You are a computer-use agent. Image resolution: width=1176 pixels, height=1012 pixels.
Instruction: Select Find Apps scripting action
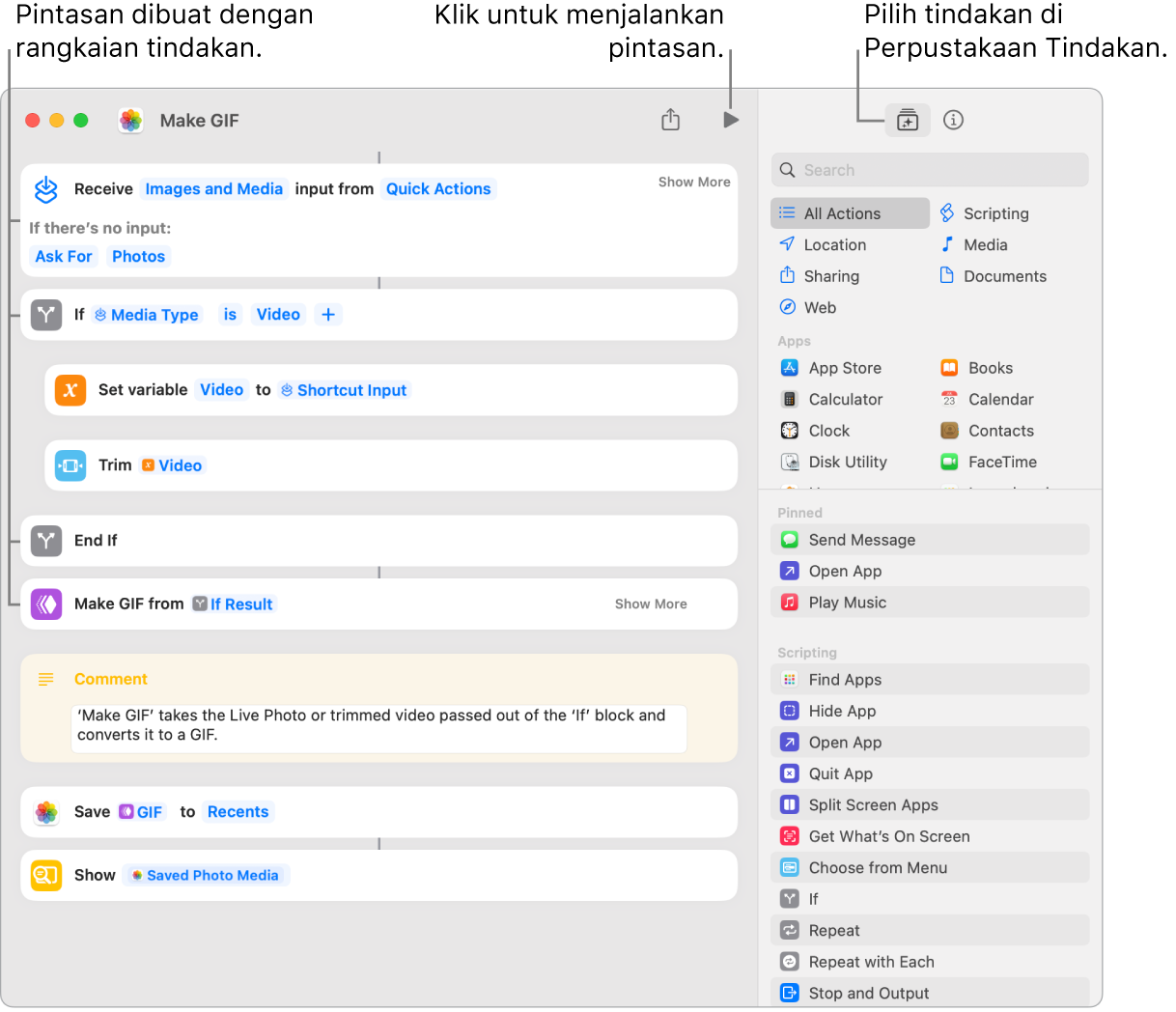pyautogui.click(x=931, y=680)
